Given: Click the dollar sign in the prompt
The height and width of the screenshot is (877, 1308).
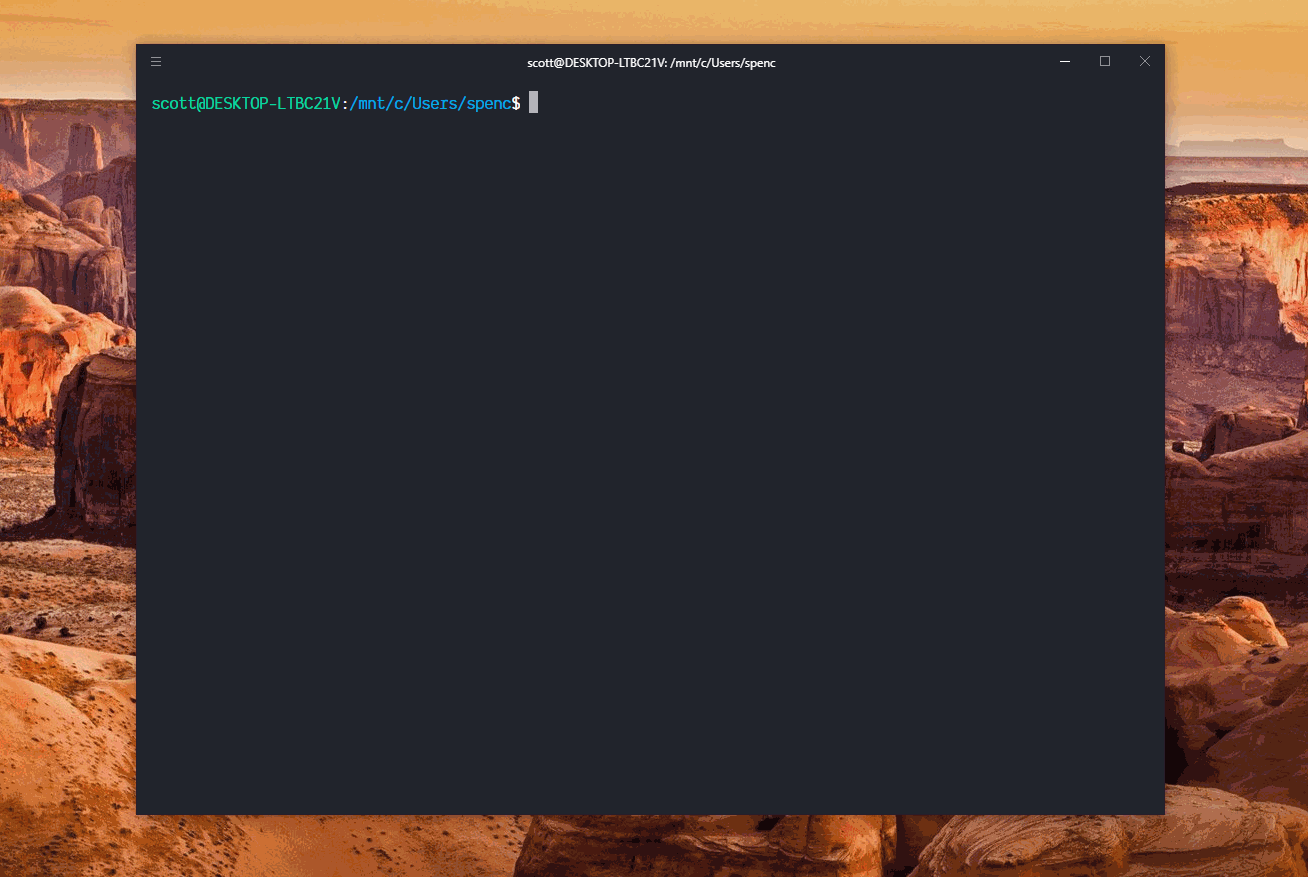Looking at the screenshot, I should (516, 103).
